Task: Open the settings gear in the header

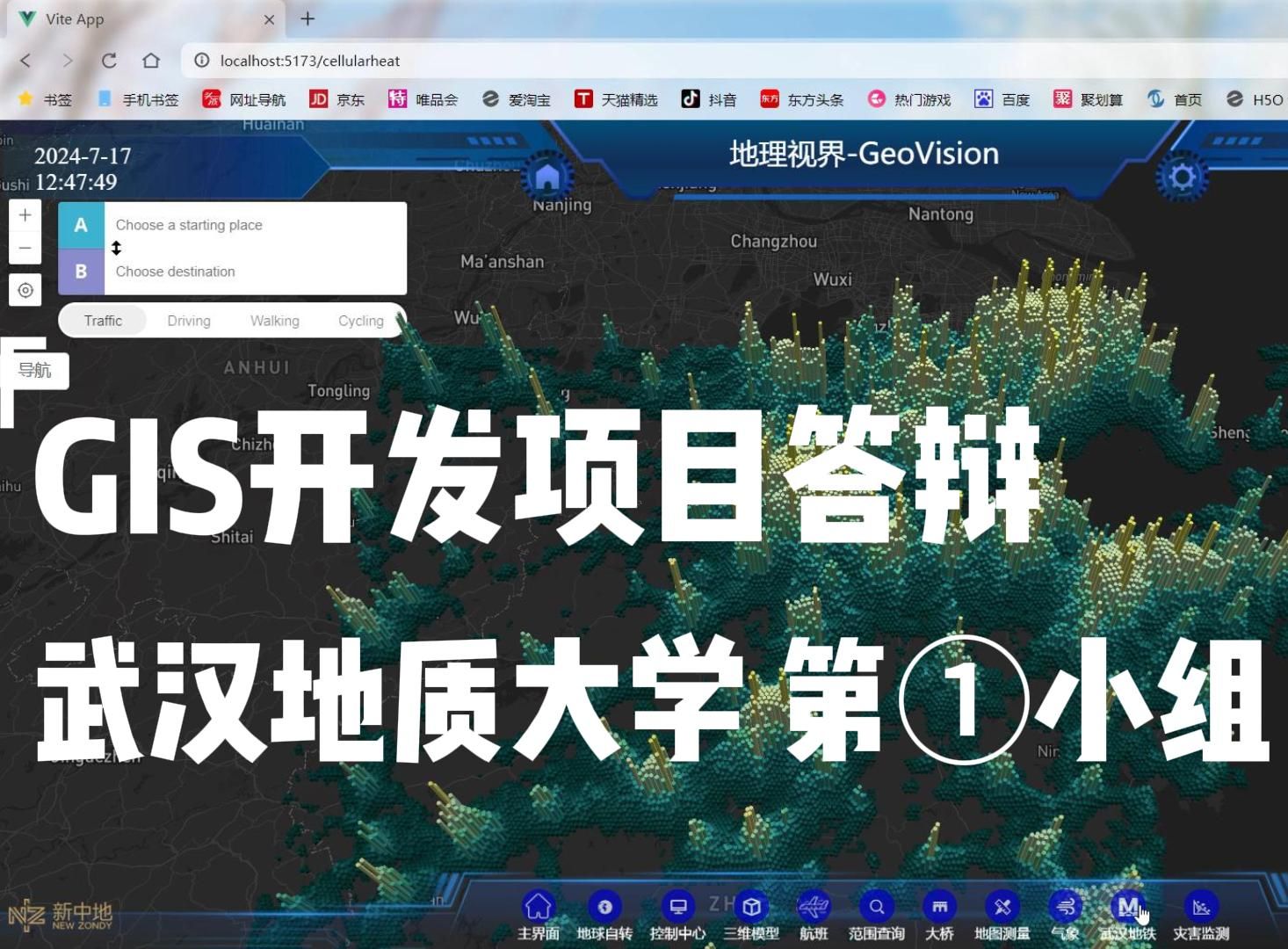Action: click(x=1182, y=177)
